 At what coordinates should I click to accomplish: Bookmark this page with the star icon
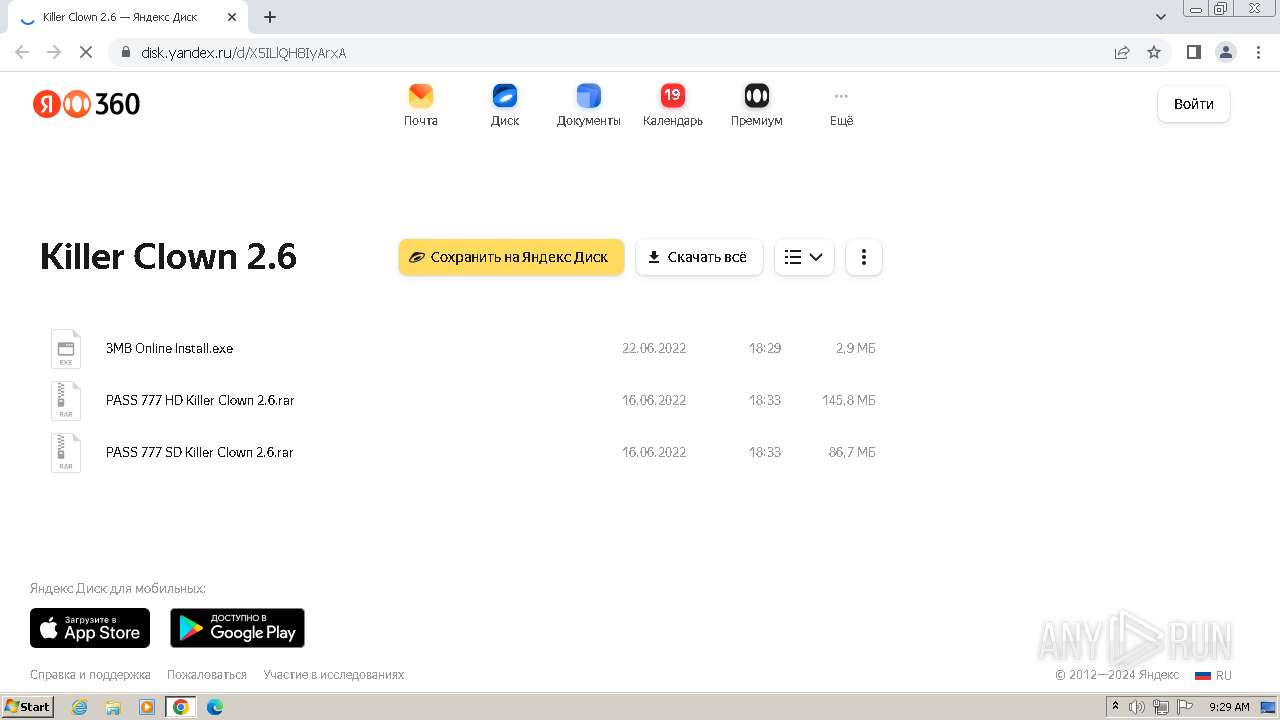point(1154,52)
